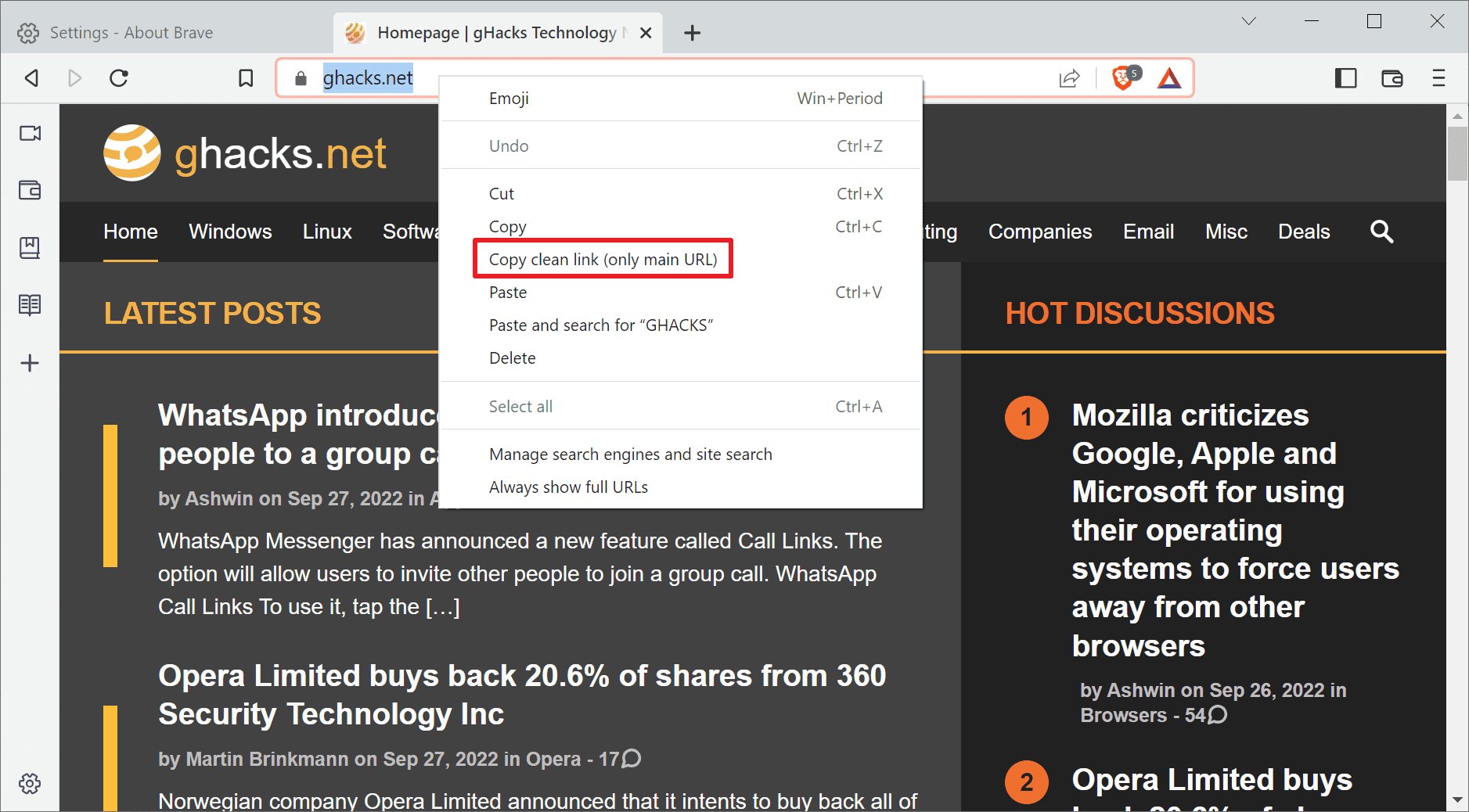Click the share page icon in address bar
Screen dimensions: 1469x812
pos(1069,77)
